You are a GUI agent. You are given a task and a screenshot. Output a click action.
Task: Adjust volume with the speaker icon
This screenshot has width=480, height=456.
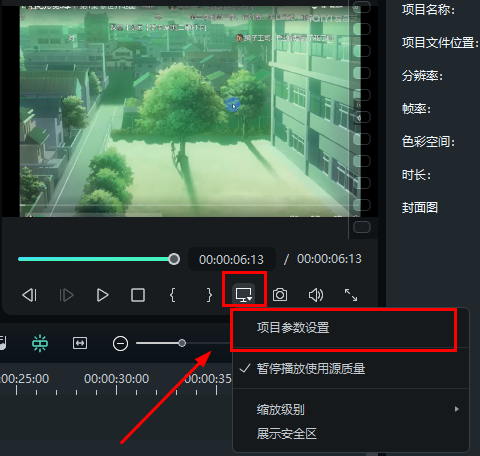click(316, 295)
